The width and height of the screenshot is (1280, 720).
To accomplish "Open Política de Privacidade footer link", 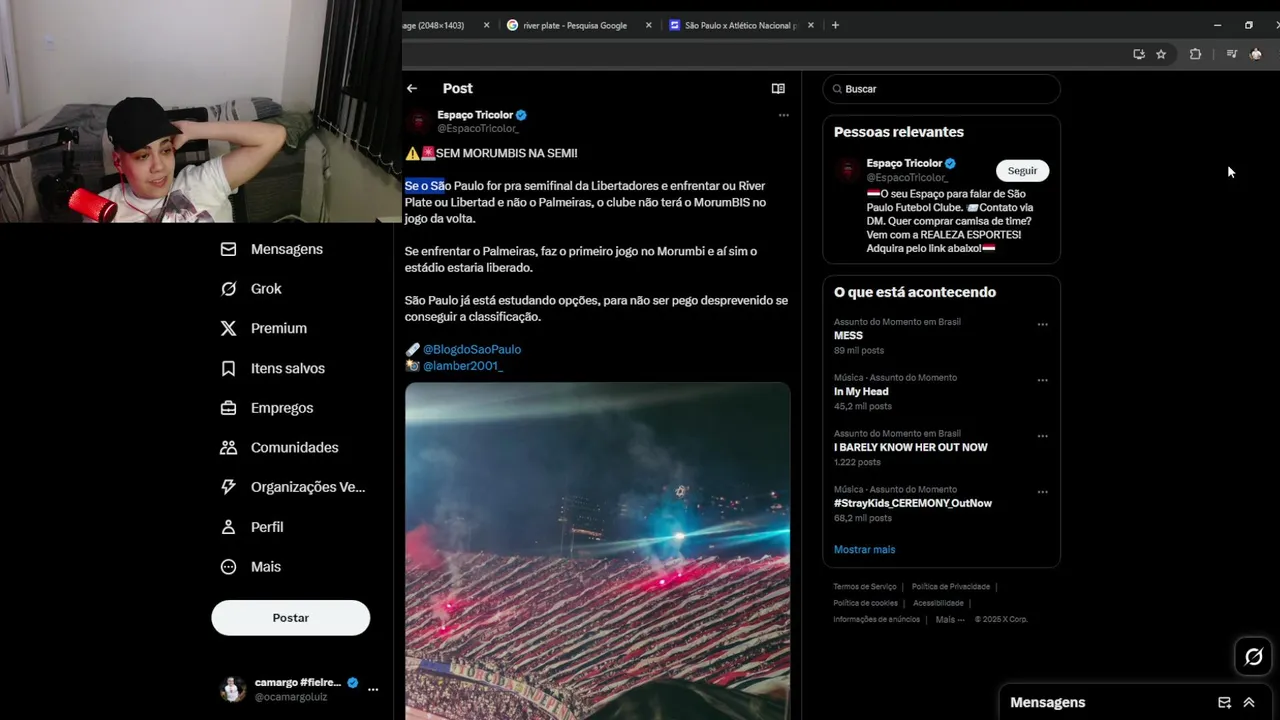I will [951, 587].
